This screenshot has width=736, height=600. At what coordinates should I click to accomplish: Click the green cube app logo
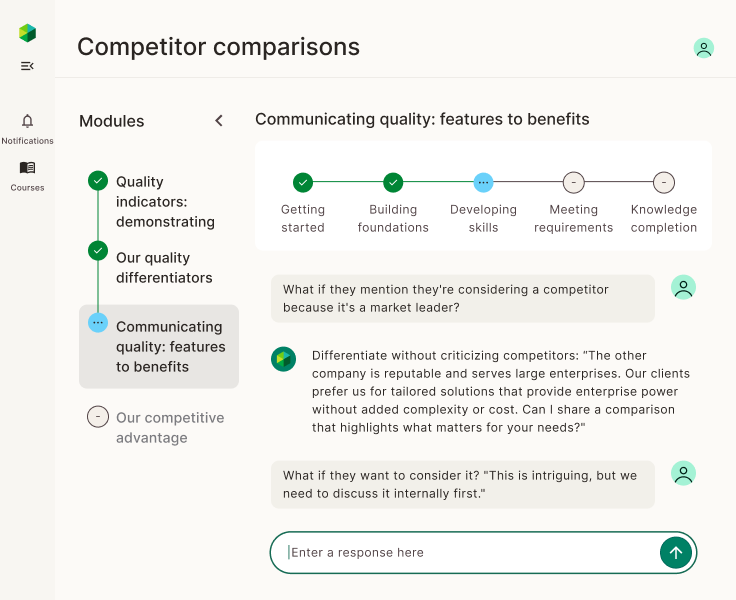click(27, 33)
